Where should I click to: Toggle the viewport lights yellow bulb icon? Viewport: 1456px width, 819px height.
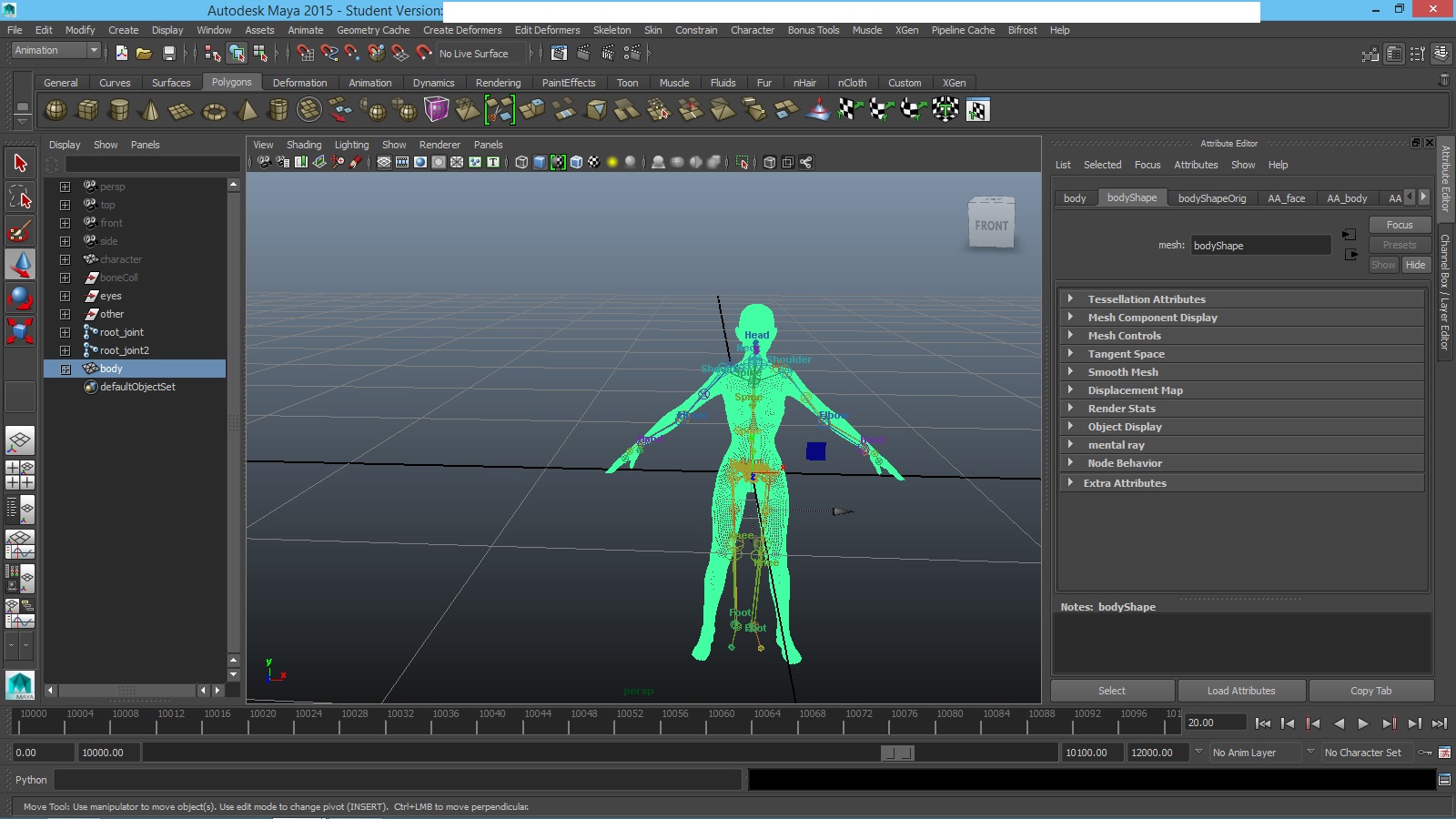point(612,162)
